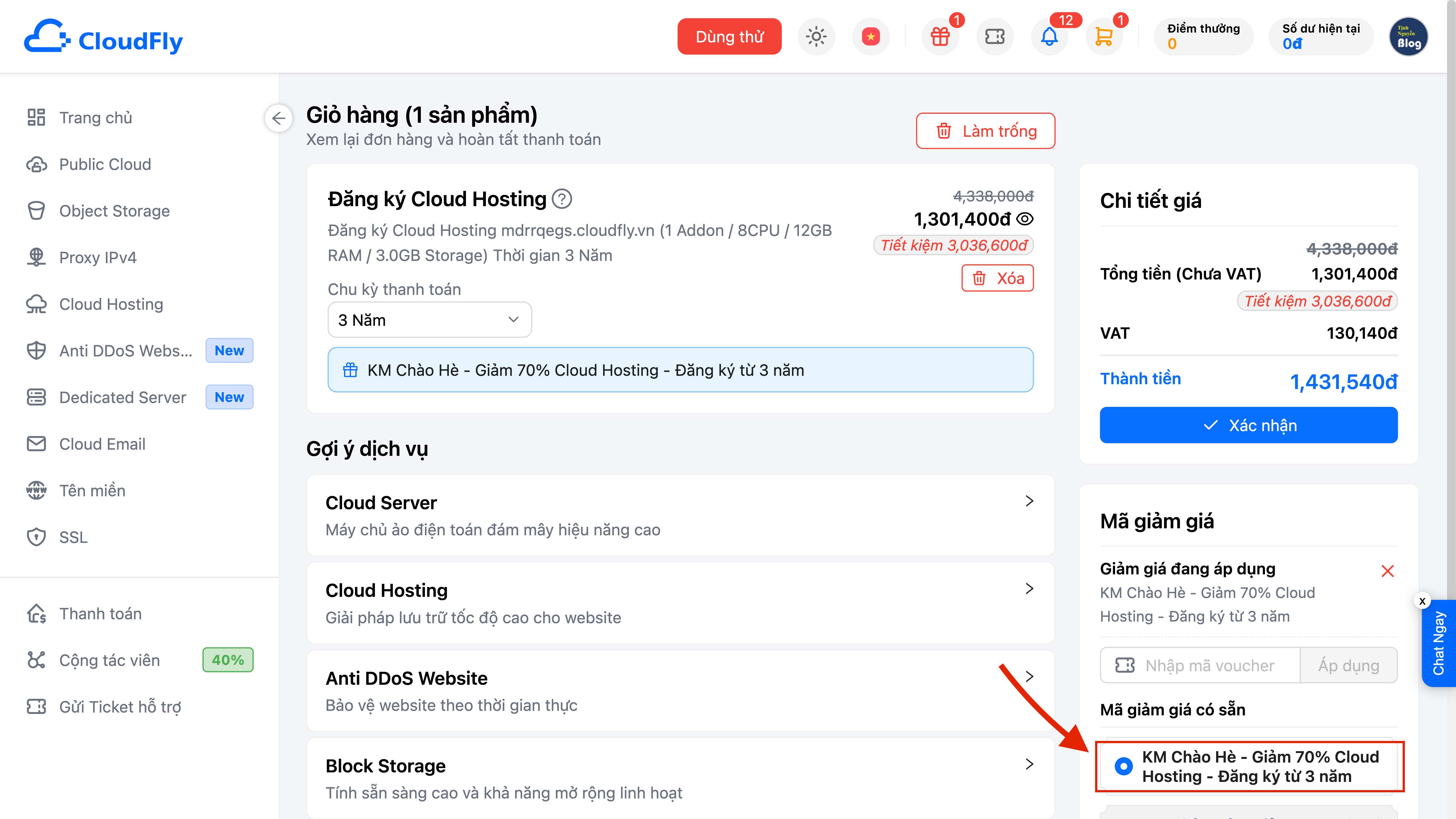Screen dimensions: 1456x819
Task: Open Tên miền in sidebar
Action: pos(76,491)
